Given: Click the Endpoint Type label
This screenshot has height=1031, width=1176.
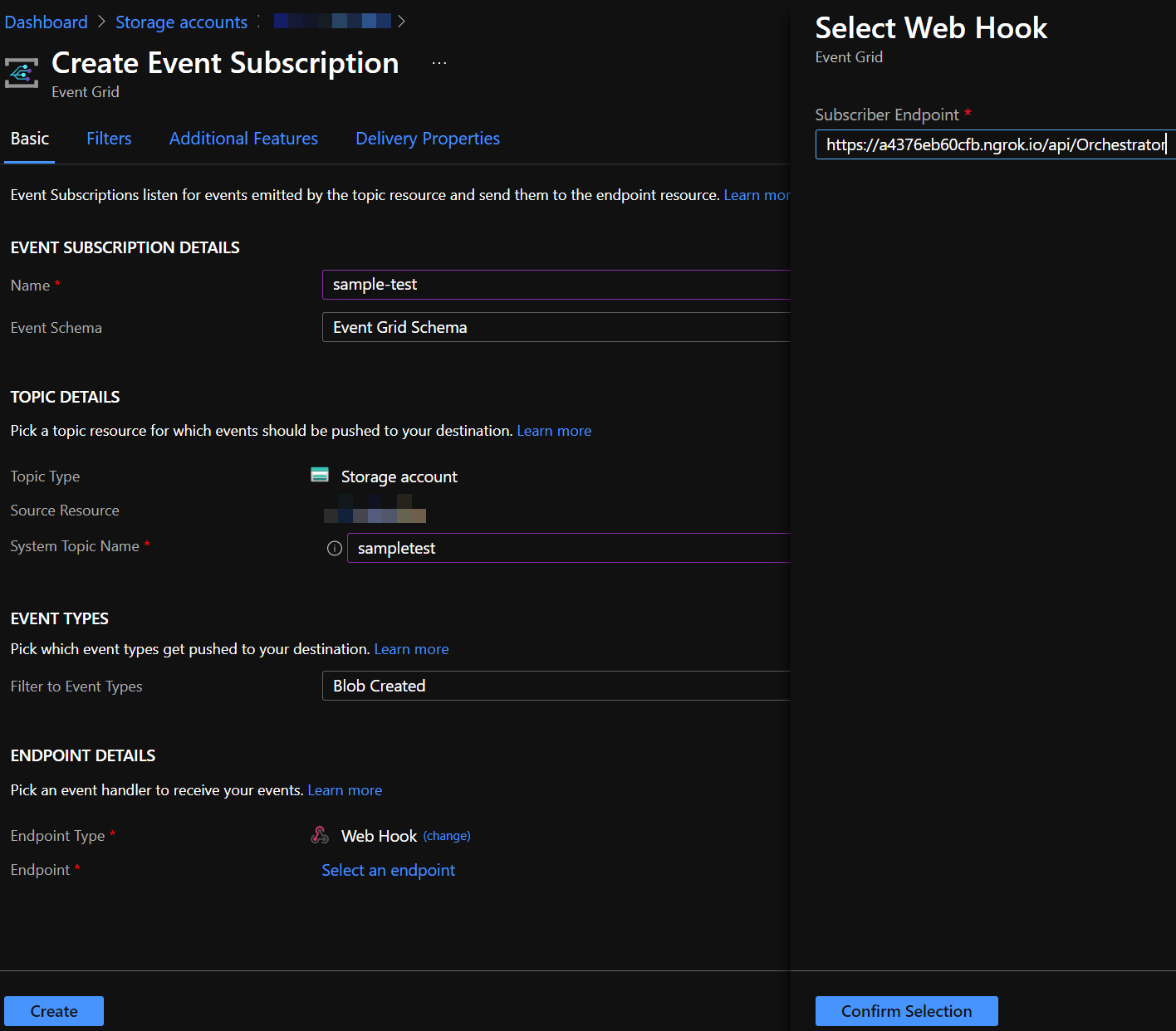Looking at the screenshot, I should point(58,836).
